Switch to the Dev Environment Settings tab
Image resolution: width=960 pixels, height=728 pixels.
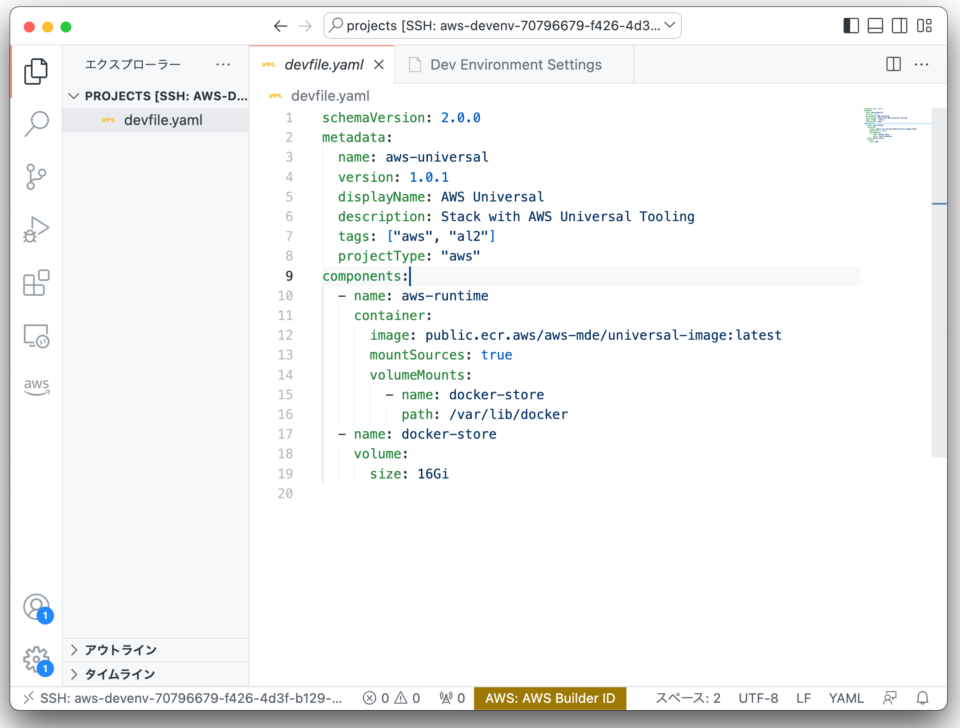(x=514, y=63)
